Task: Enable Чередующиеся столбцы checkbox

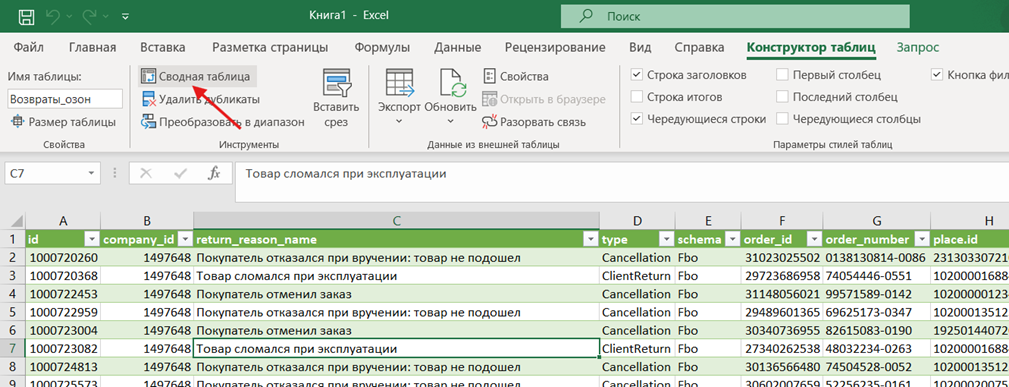Action: pos(782,119)
